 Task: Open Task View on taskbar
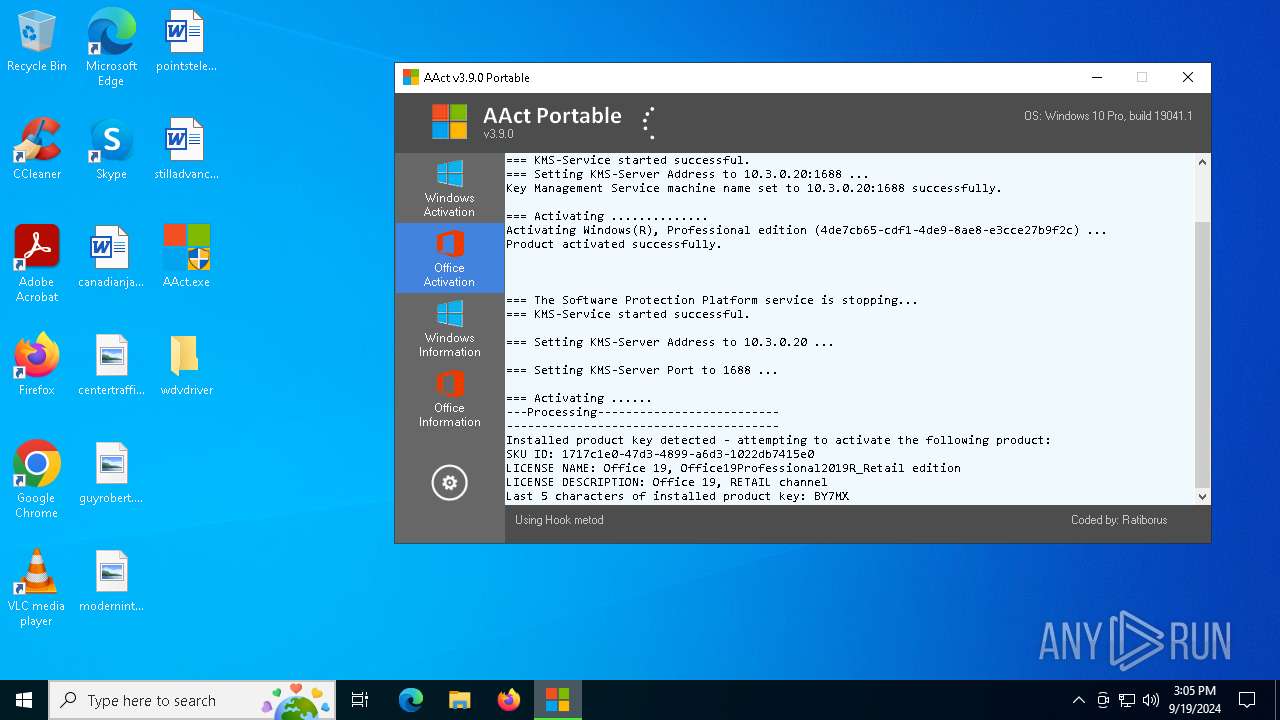tap(360, 700)
